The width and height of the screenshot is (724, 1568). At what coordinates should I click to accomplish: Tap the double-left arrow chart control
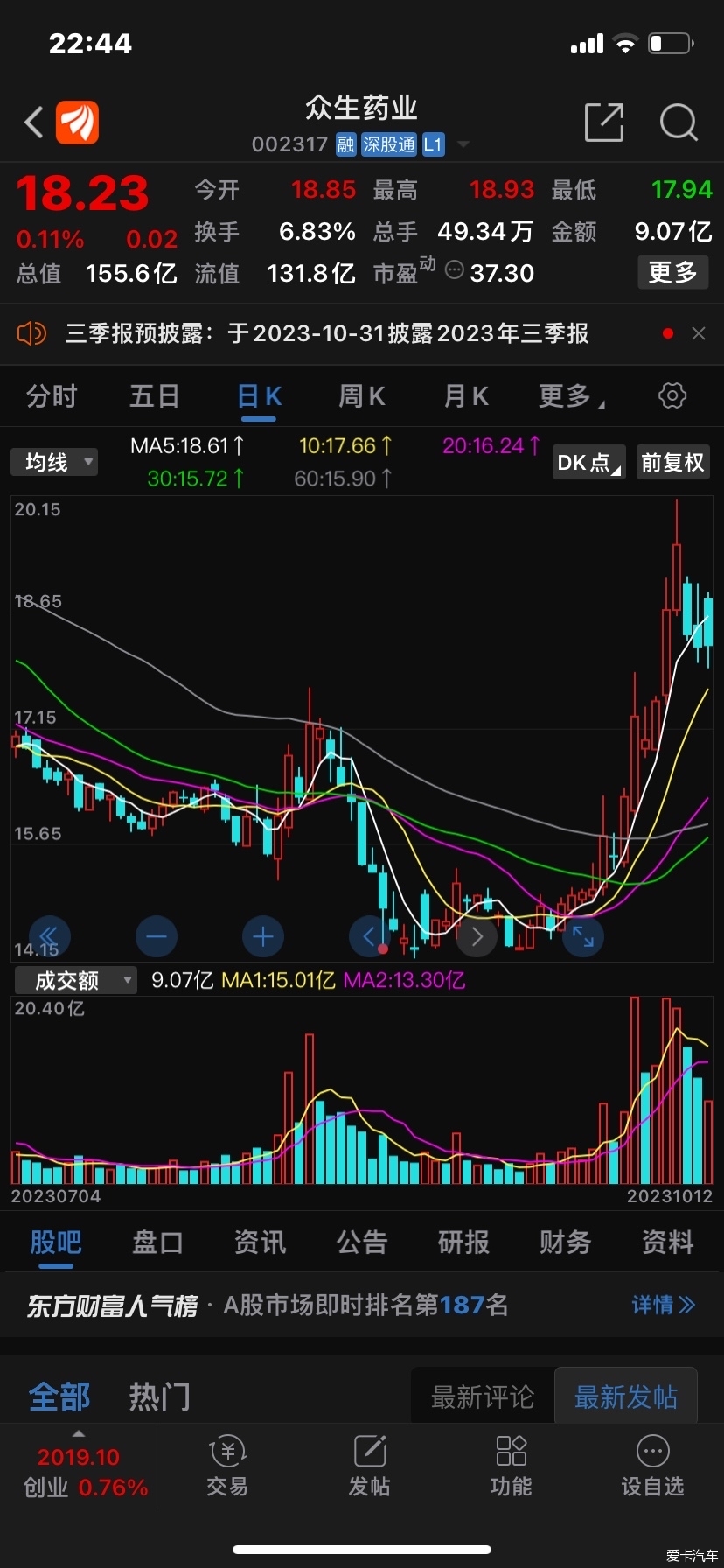tap(50, 936)
